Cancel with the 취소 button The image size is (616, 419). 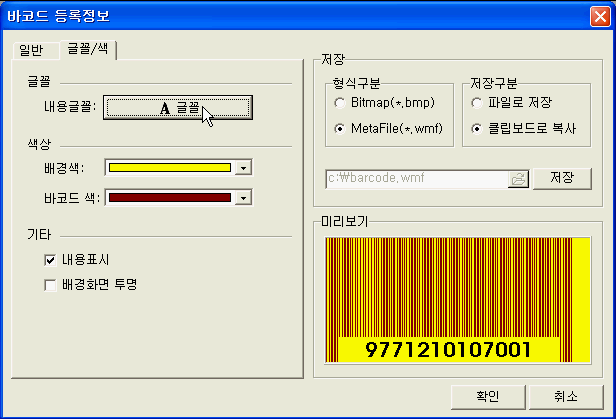566,397
